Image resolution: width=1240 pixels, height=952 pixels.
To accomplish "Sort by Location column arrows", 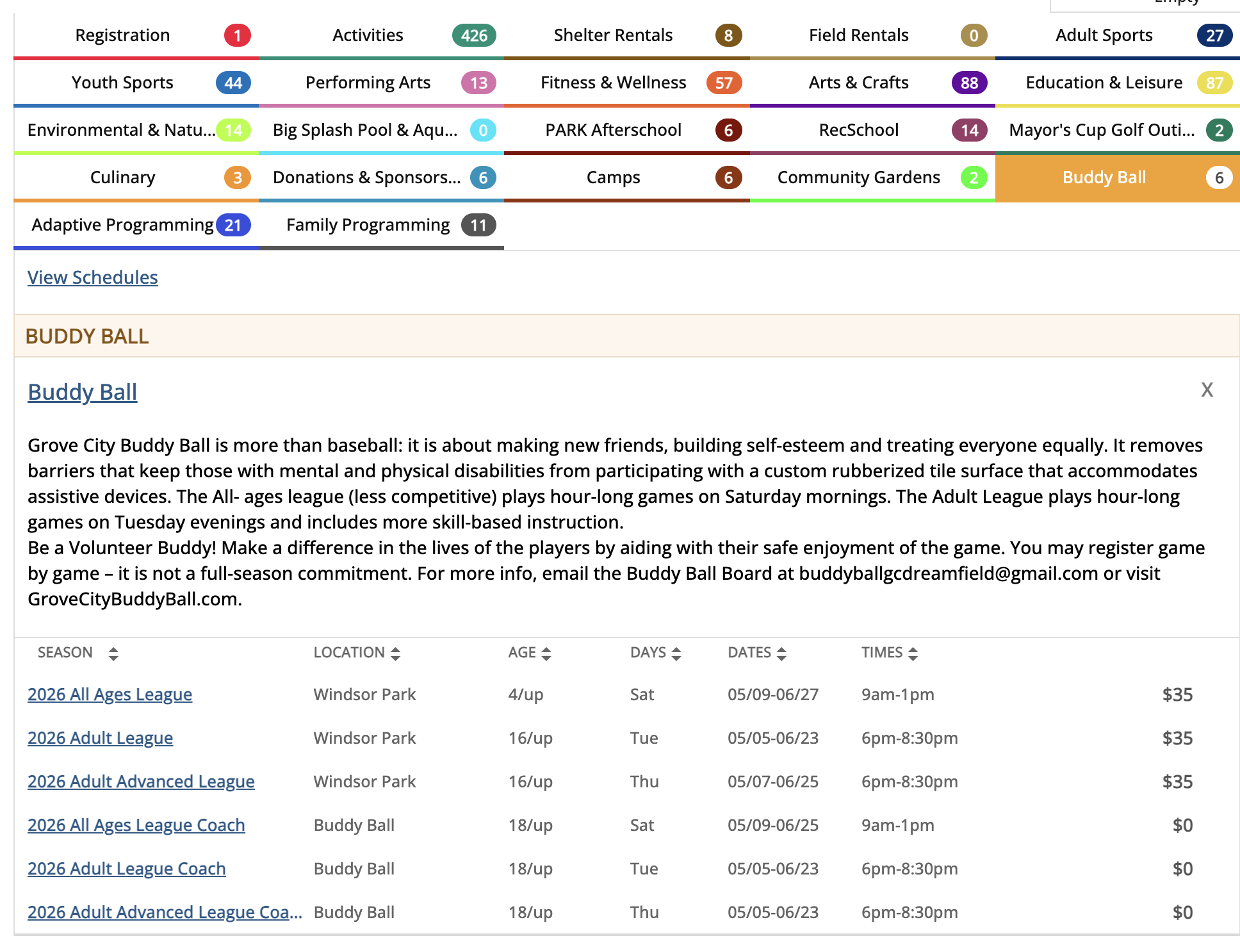I will click(395, 653).
